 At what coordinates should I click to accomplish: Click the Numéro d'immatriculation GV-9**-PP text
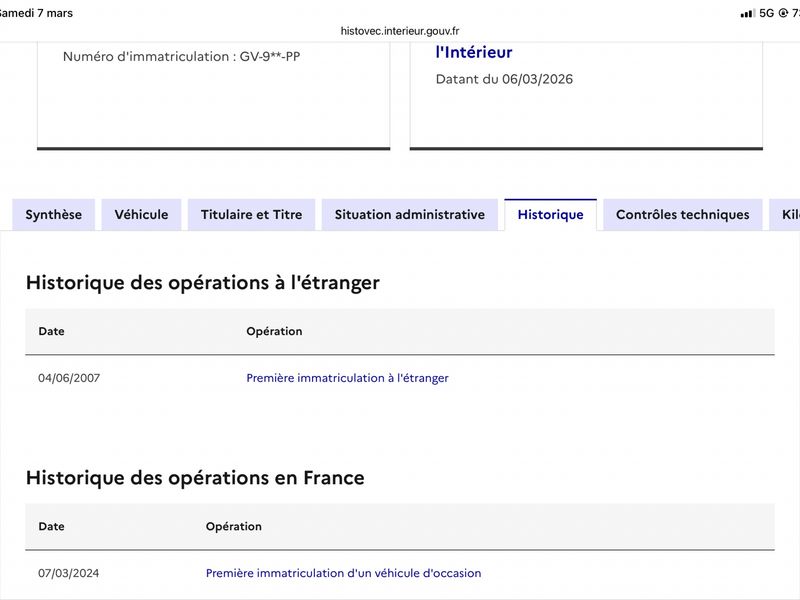tap(181, 57)
